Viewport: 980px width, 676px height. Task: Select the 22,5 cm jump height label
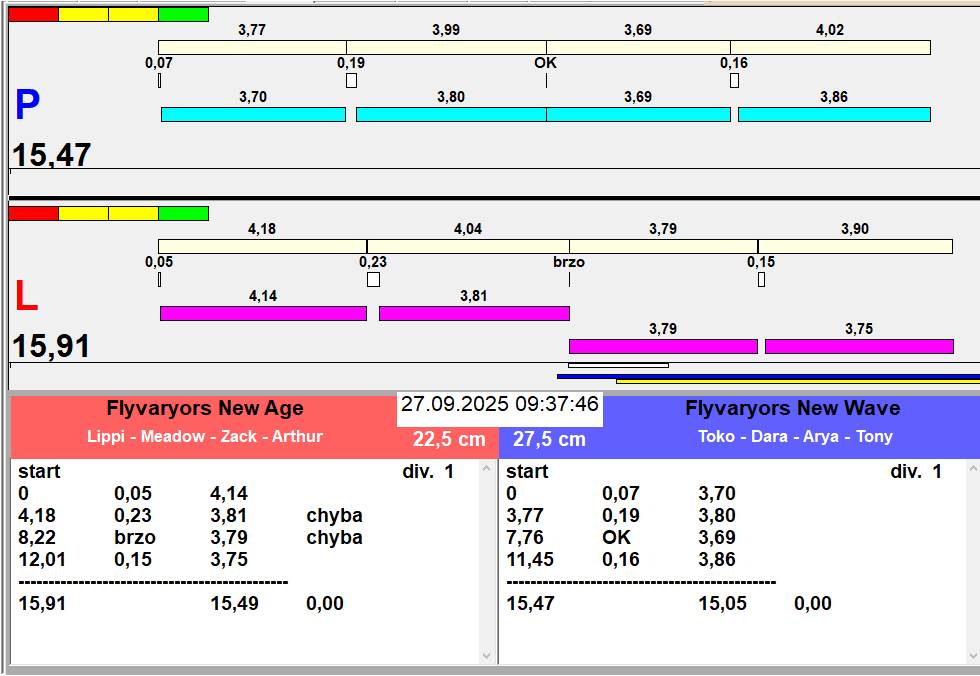pyautogui.click(x=449, y=440)
